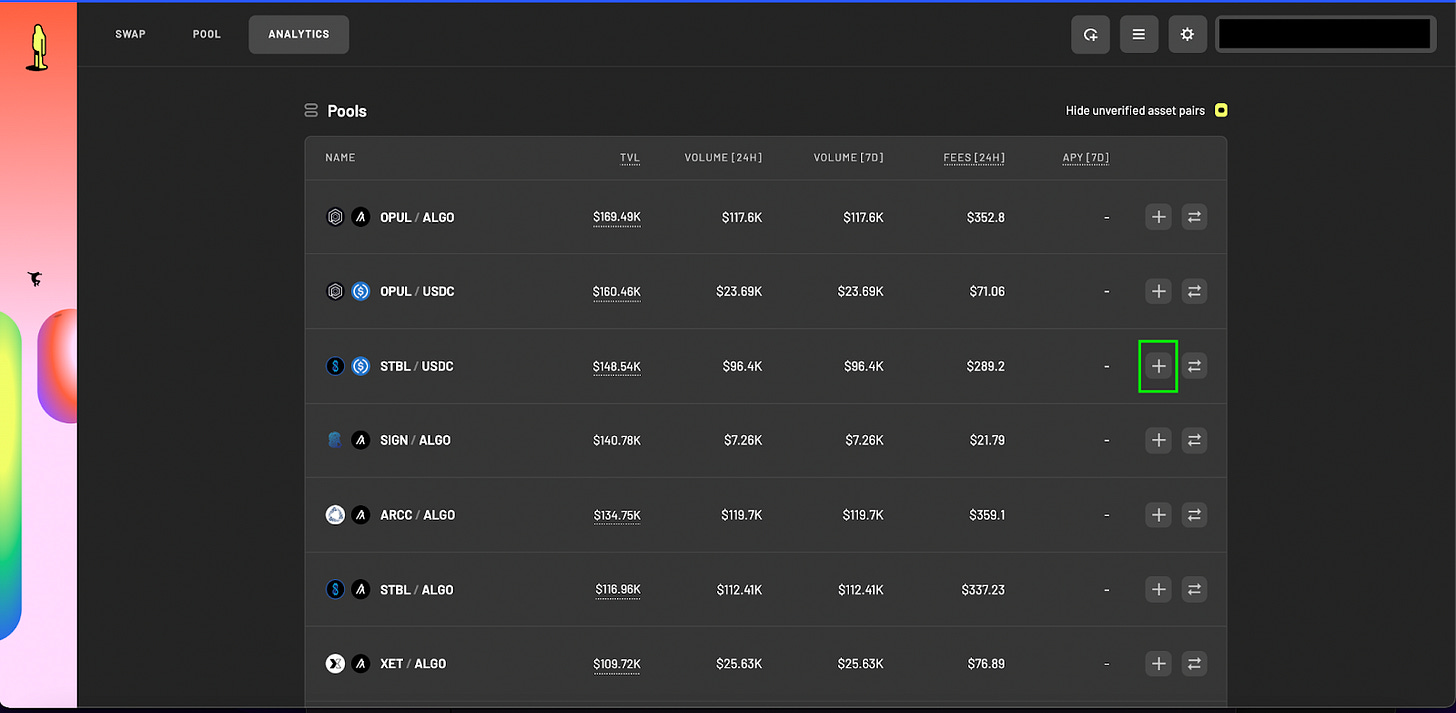Click the XET token icon

tap(335, 663)
